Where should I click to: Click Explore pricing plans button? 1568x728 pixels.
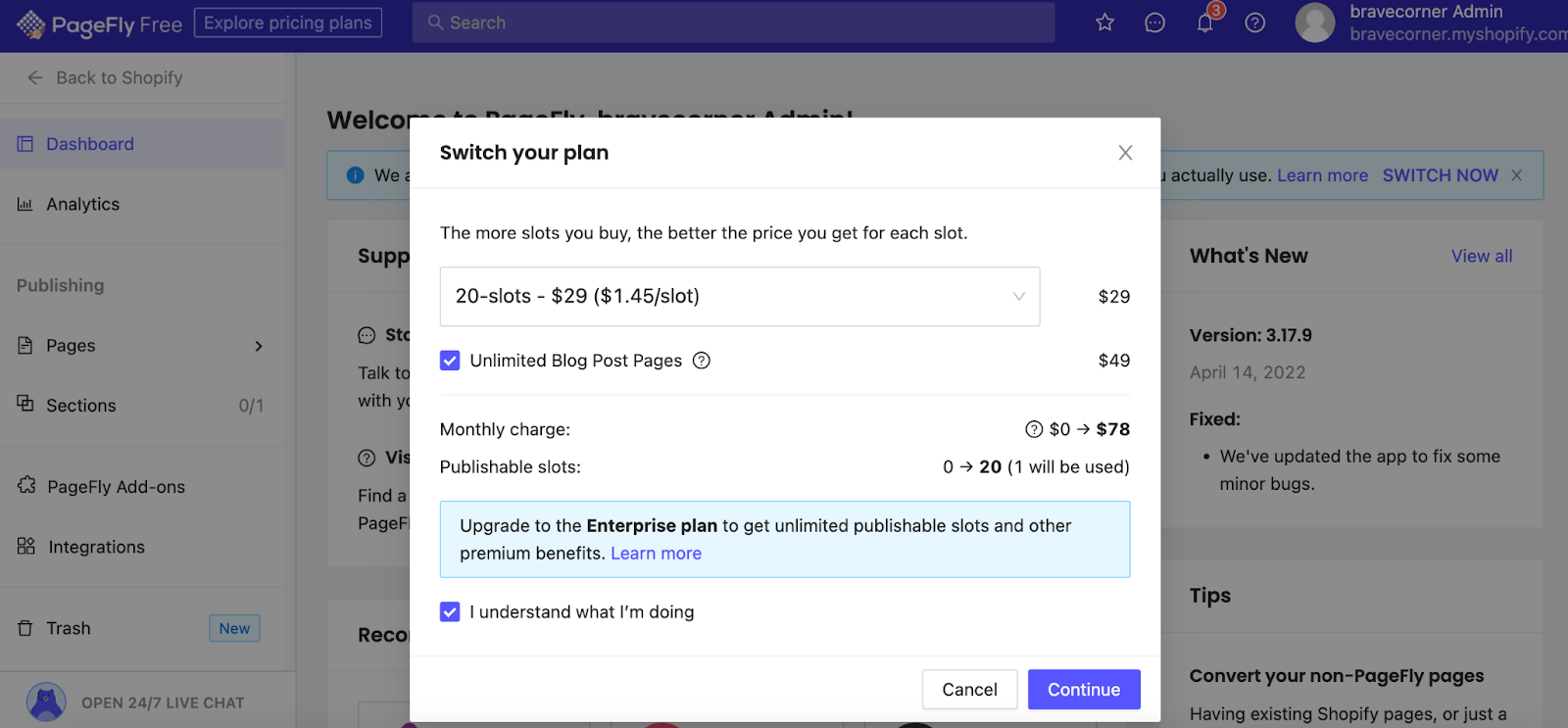(x=288, y=23)
